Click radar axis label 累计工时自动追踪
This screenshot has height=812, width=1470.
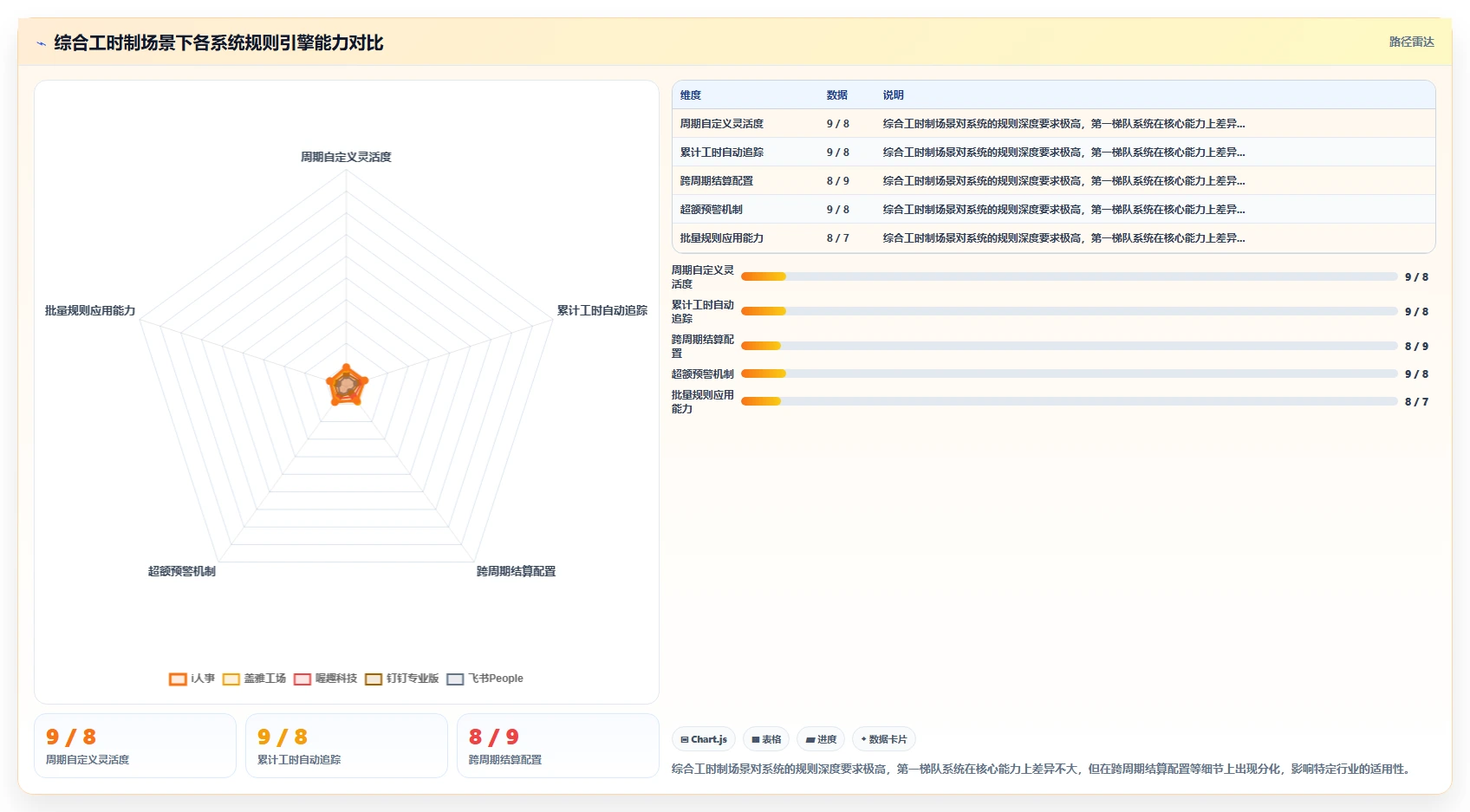pyautogui.click(x=602, y=310)
